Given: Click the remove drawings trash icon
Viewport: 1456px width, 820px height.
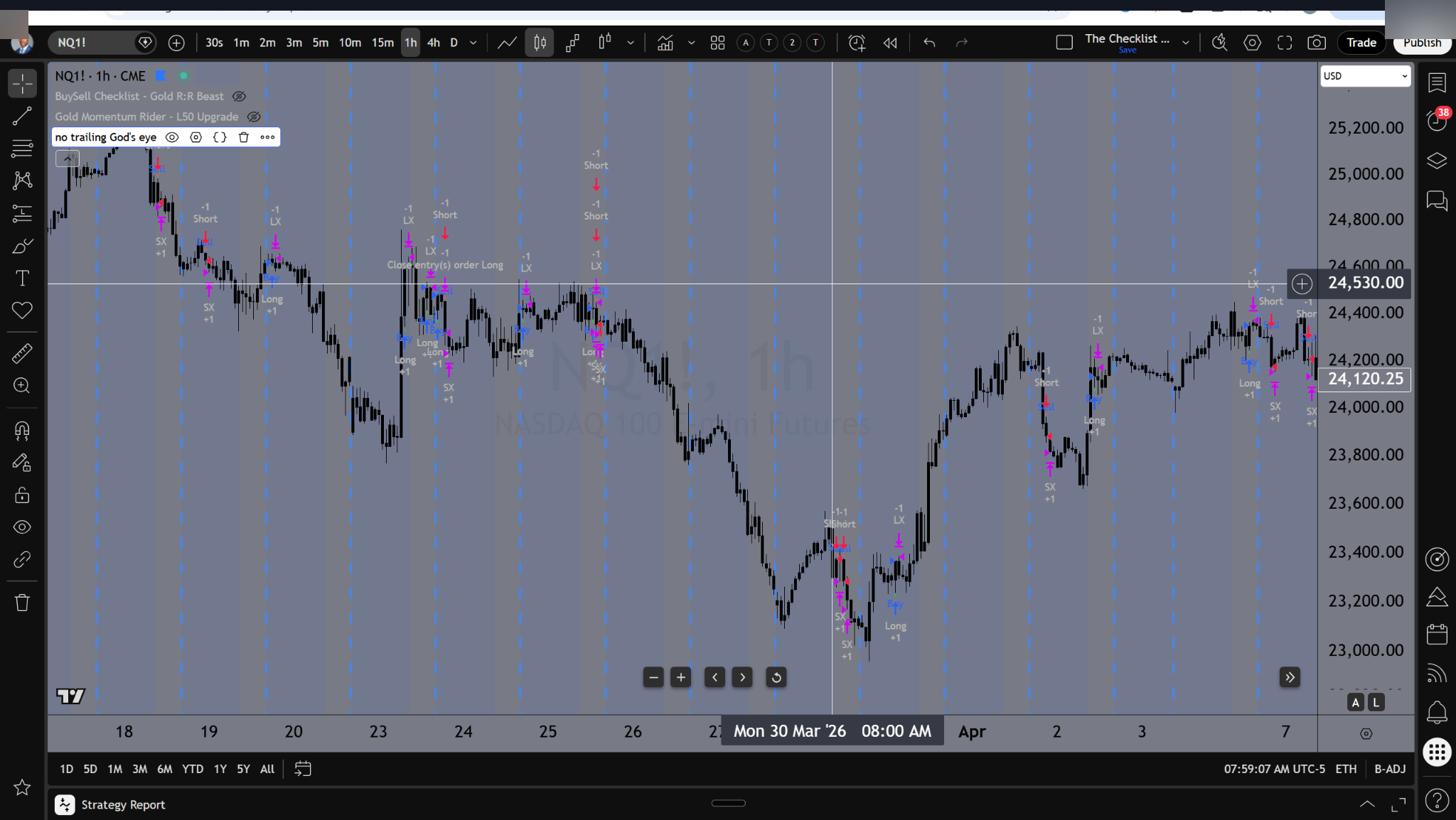Looking at the screenshot, I should pos(22,602).
